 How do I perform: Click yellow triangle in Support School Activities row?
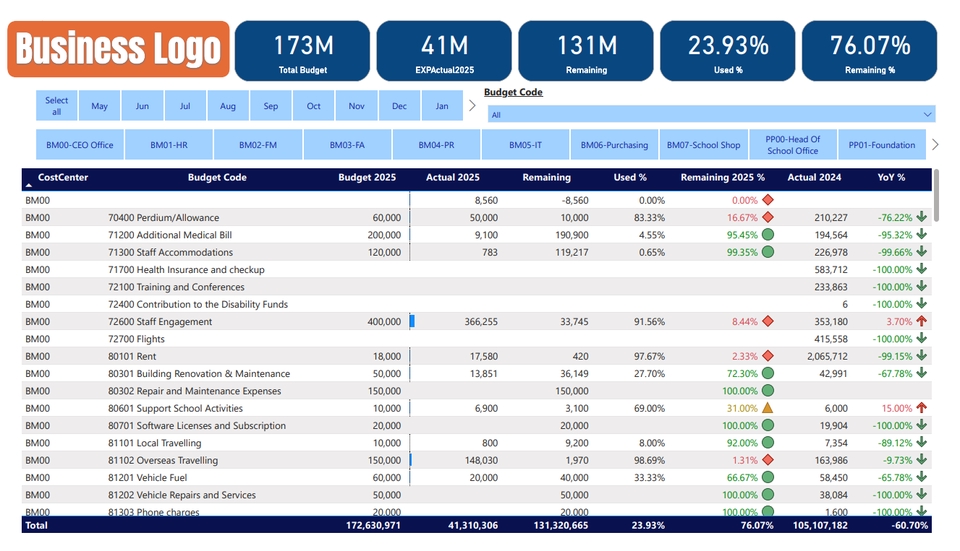tap(768, 408)
